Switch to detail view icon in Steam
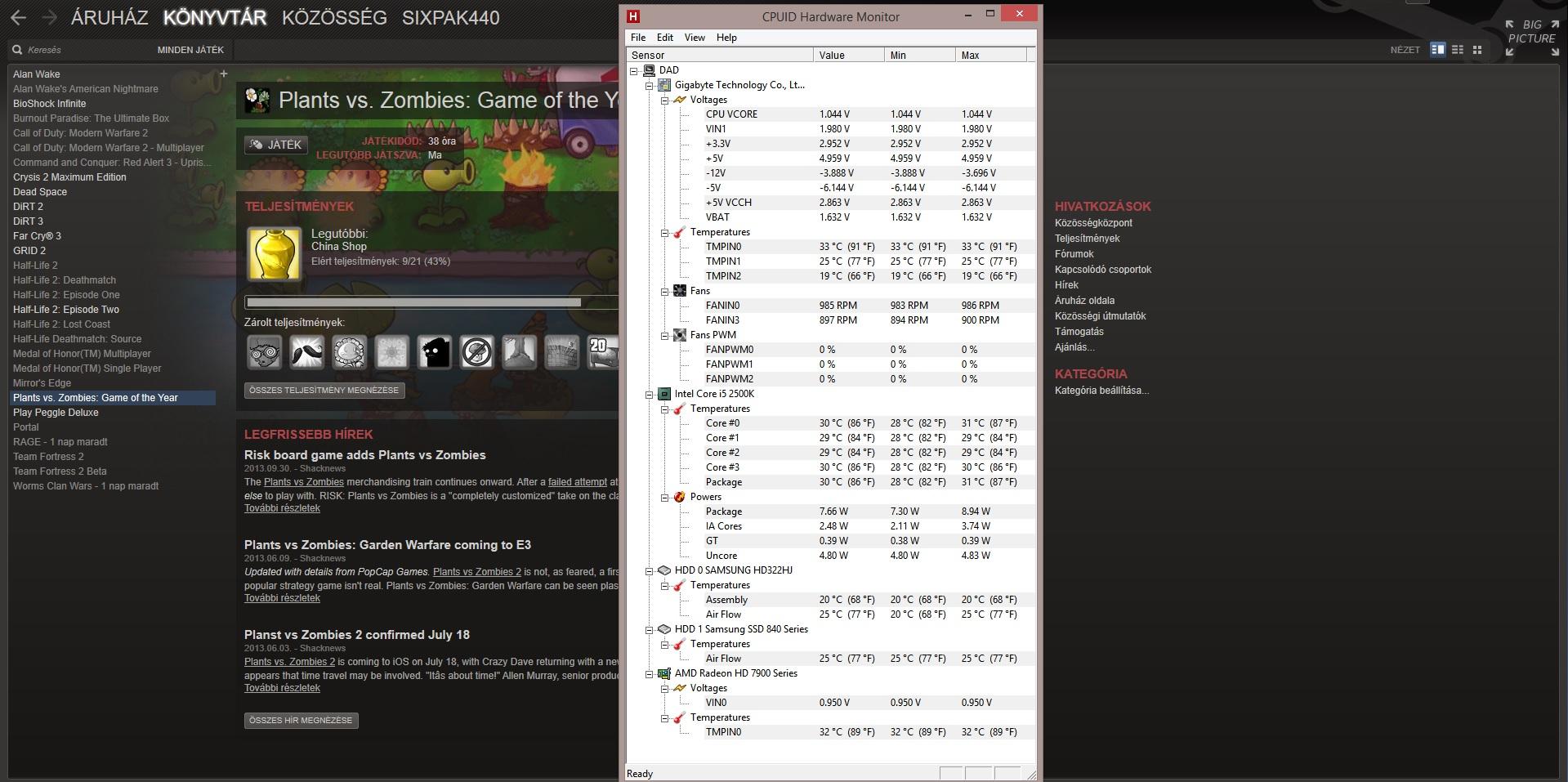The height and width of the screenshot is (782, 1568). 1437,50
